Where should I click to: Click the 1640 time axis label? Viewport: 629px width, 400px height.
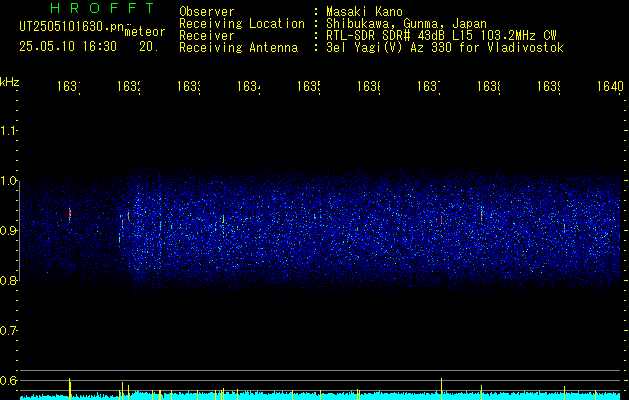tap(610, 86)
